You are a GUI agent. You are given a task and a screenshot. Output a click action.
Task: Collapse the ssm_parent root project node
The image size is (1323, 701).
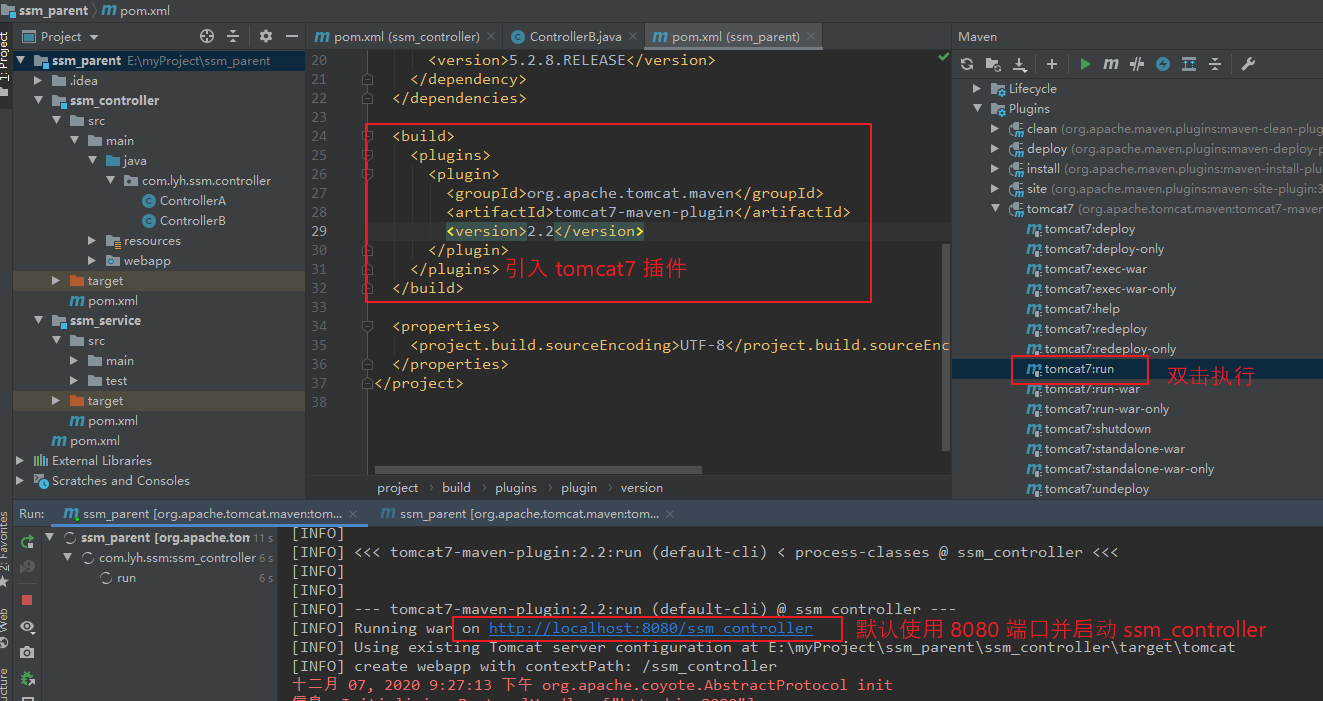(22, 61)
